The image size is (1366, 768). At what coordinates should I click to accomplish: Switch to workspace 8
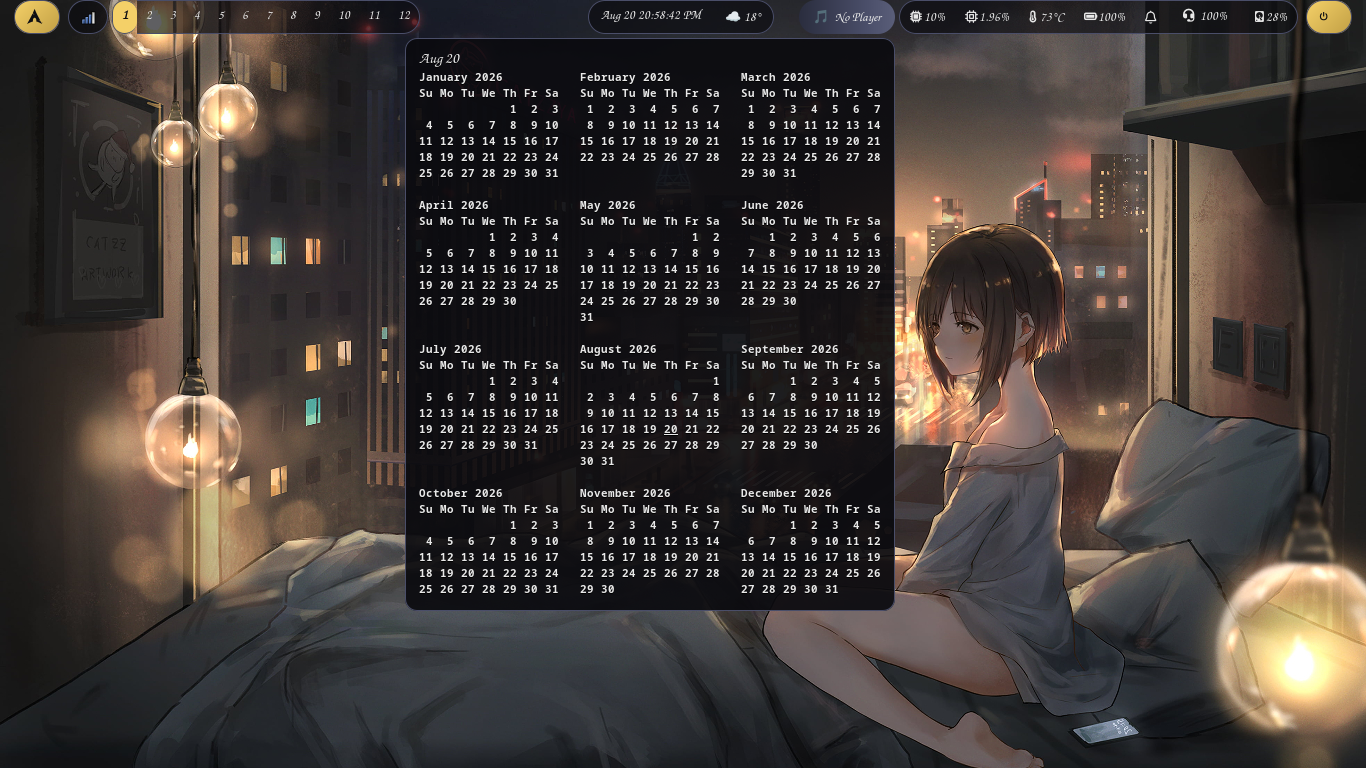click(x=293, y=16)
